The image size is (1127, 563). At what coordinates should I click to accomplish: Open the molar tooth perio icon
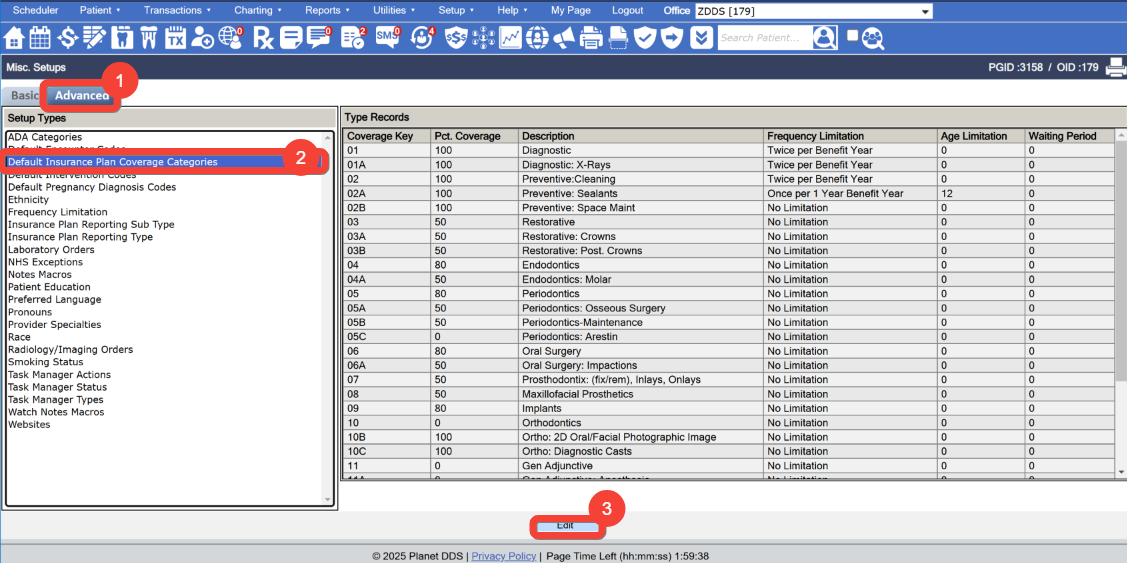[148, 37]
